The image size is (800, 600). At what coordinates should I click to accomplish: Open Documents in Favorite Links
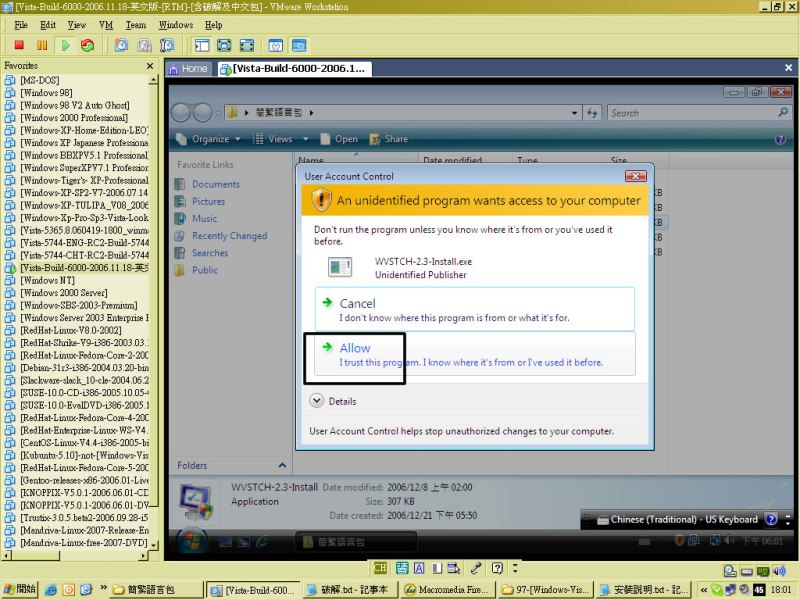coord(216,184)
